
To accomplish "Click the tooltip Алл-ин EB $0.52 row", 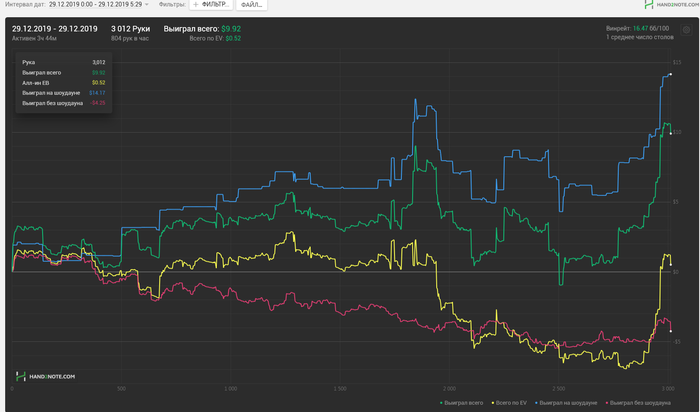I will 64,83.
